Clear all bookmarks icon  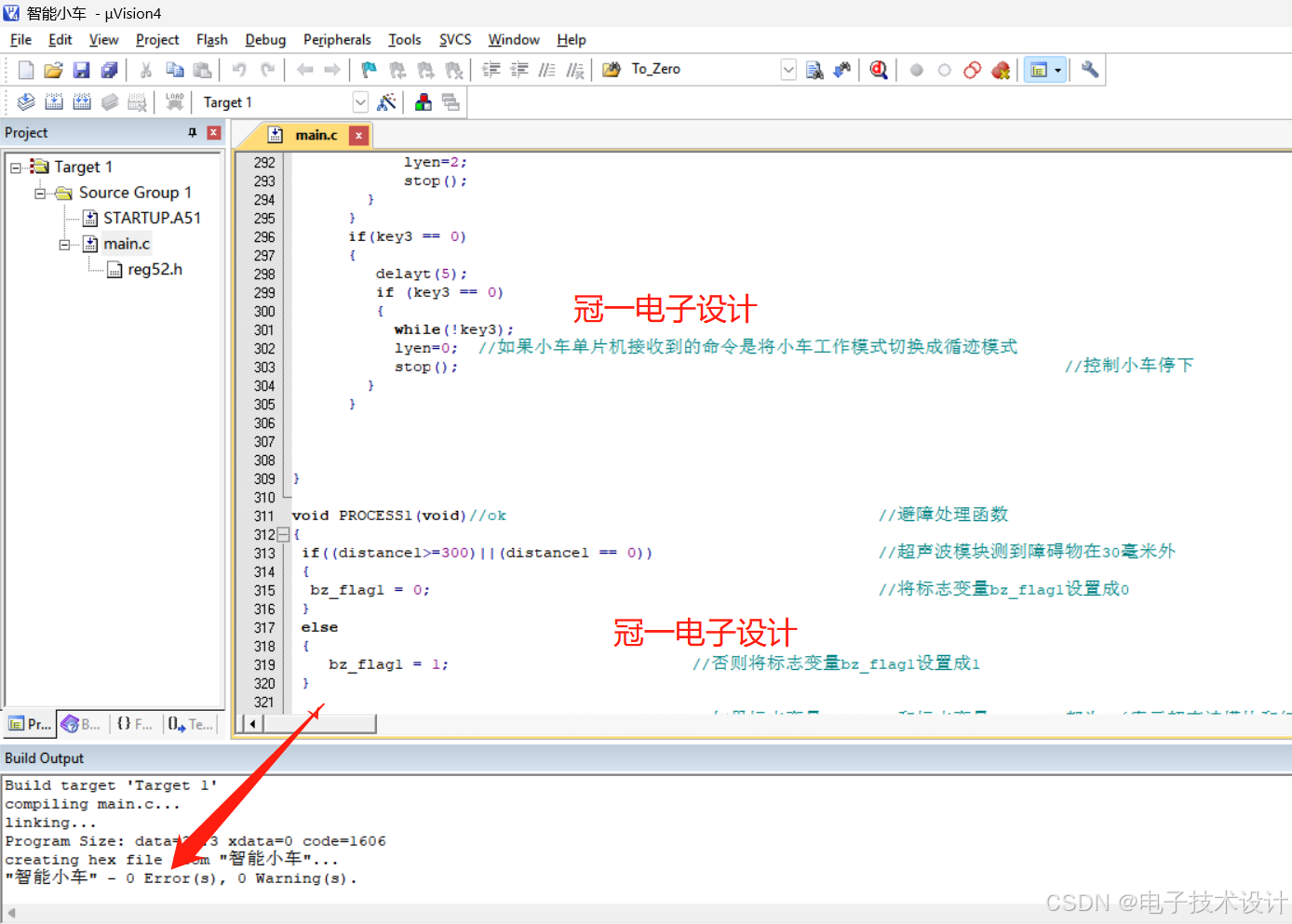click(453, 70)
